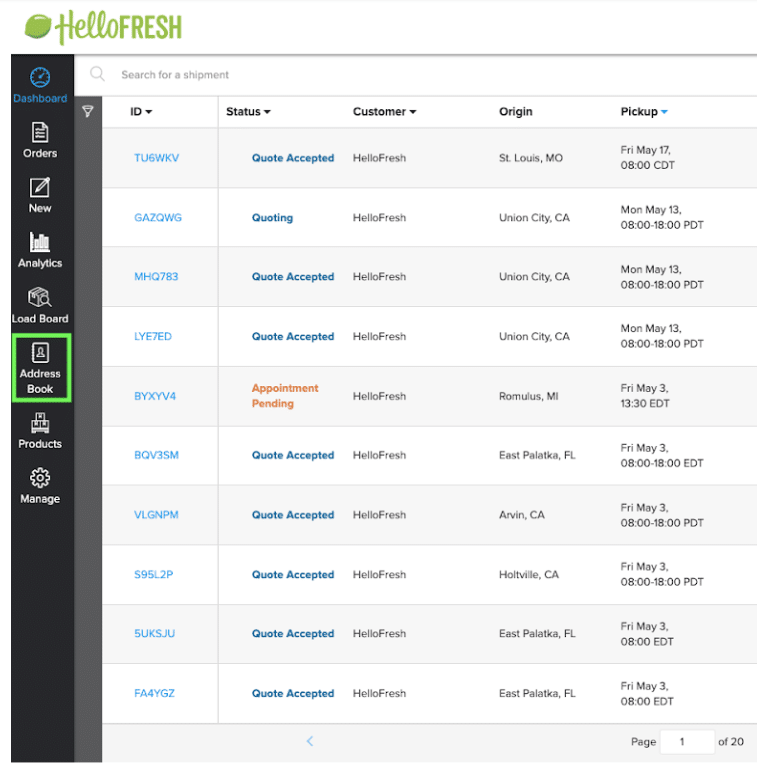Open the Dashboard gauge icon

click(x=40, y=78)
